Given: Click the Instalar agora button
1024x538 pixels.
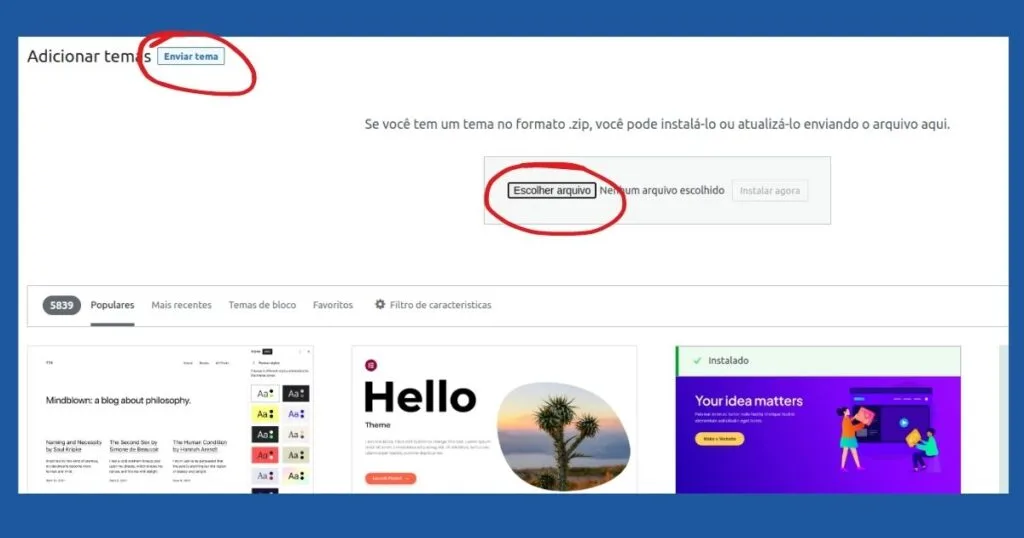Looking at the screenshot, I should pyautogui.click(x=769, y=191).
